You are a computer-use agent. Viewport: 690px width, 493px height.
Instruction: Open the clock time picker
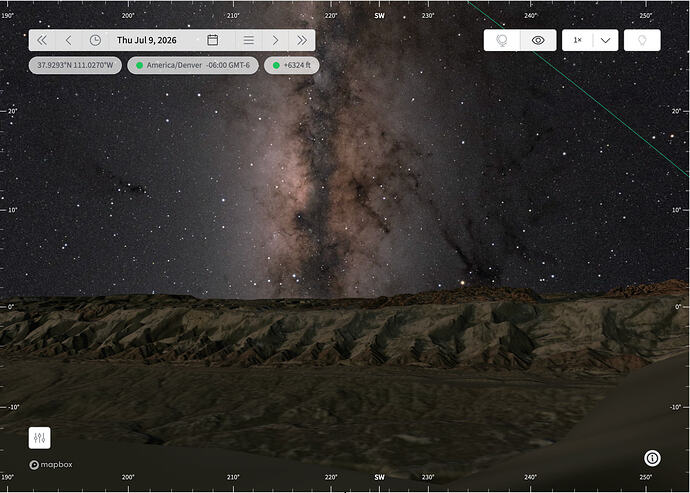coord(95,40)
